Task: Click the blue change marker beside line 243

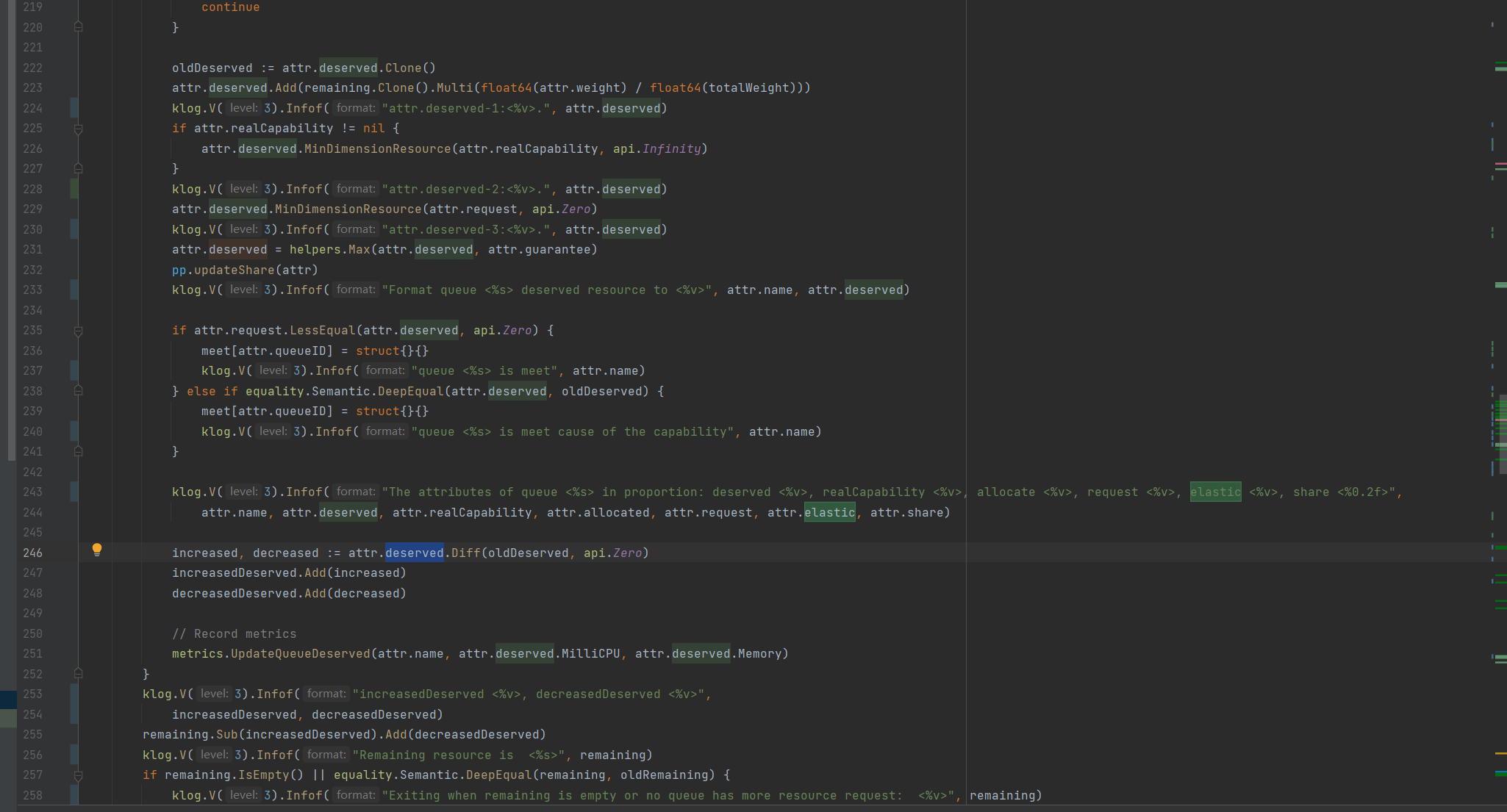Action: point(74,492)
